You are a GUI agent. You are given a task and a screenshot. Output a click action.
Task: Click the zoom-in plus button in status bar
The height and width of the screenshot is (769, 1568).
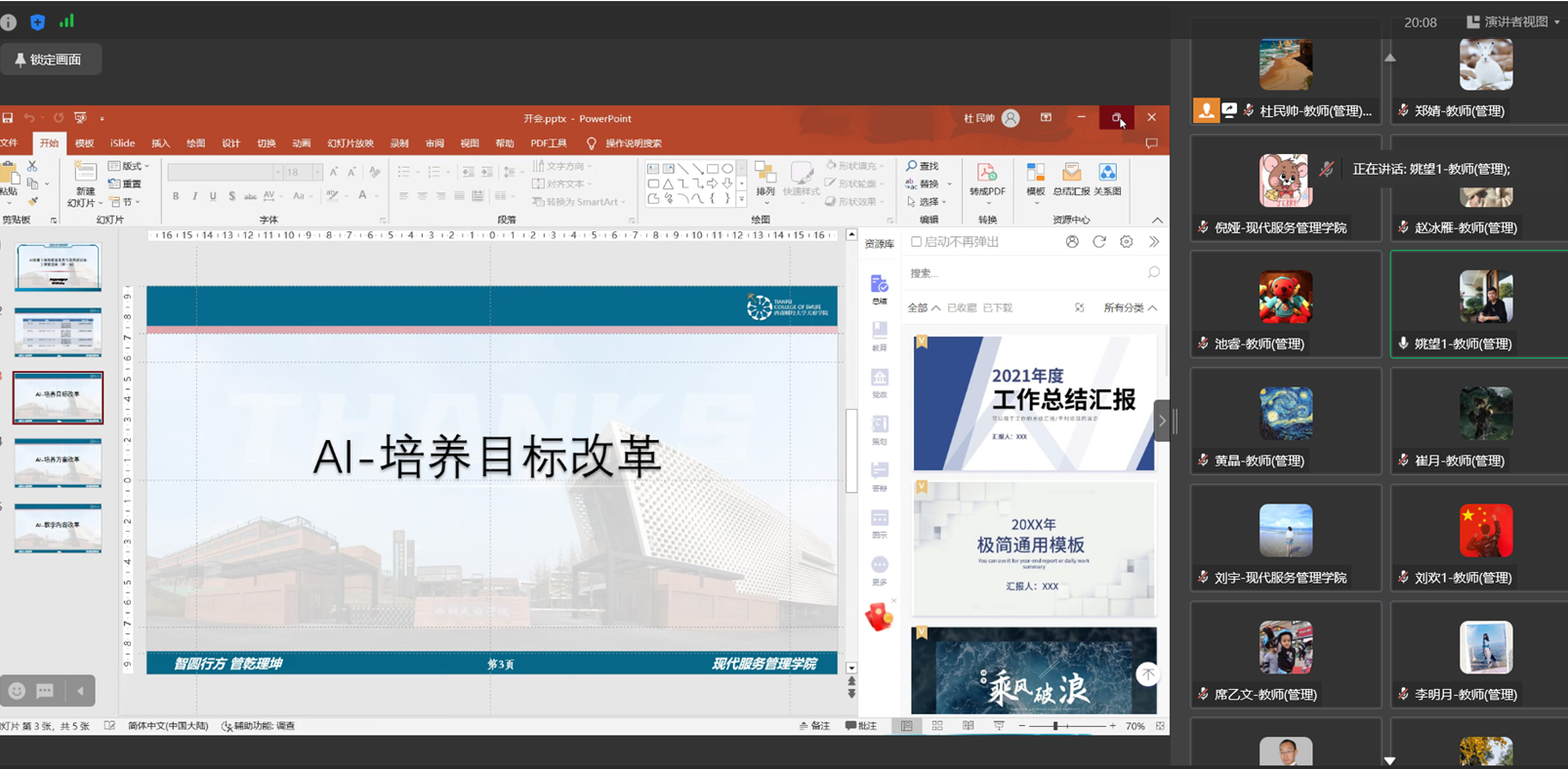pos(1112,726)
